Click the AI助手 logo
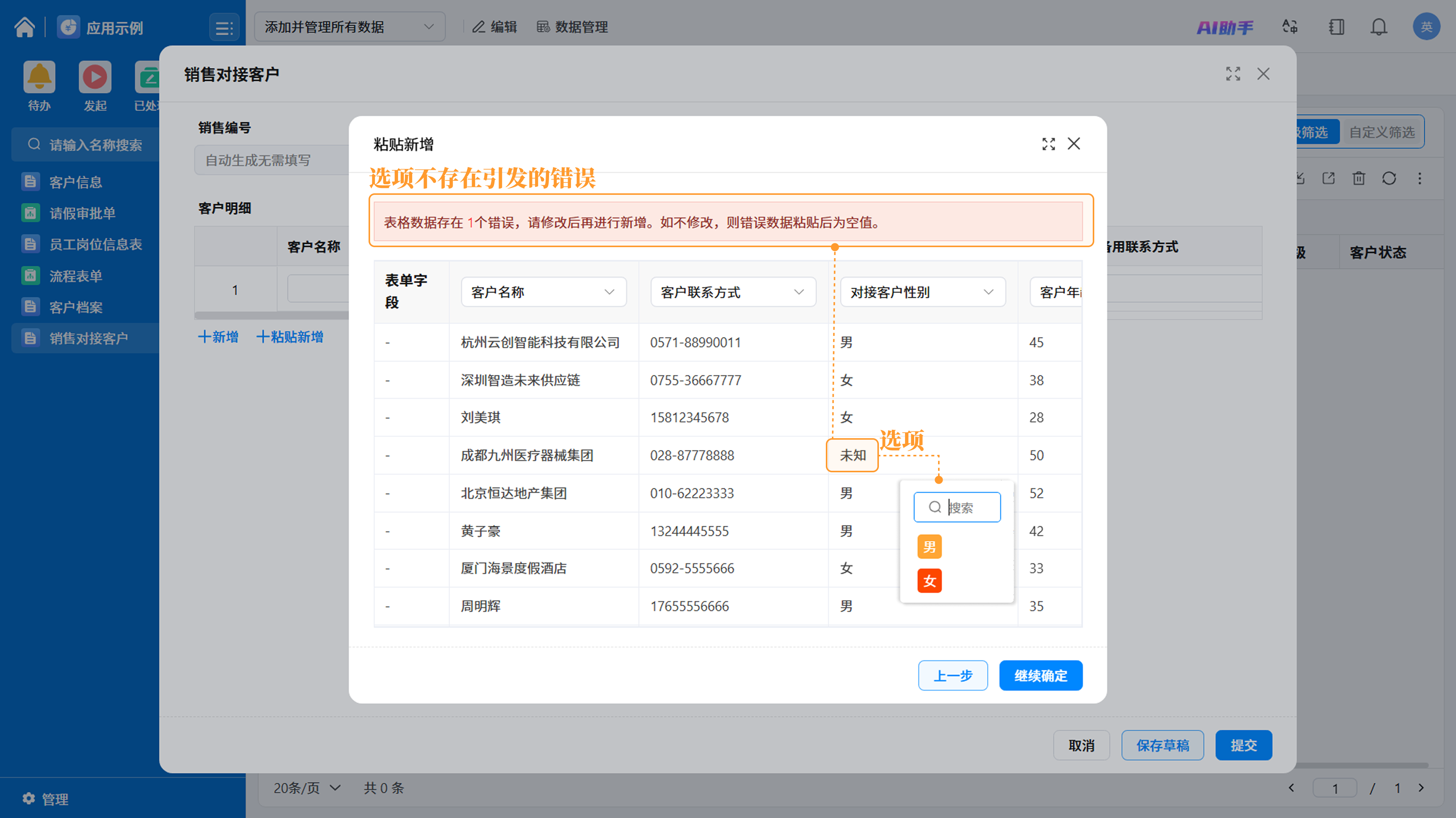The image size is (1456, 818). click(x=1225, y=27)
